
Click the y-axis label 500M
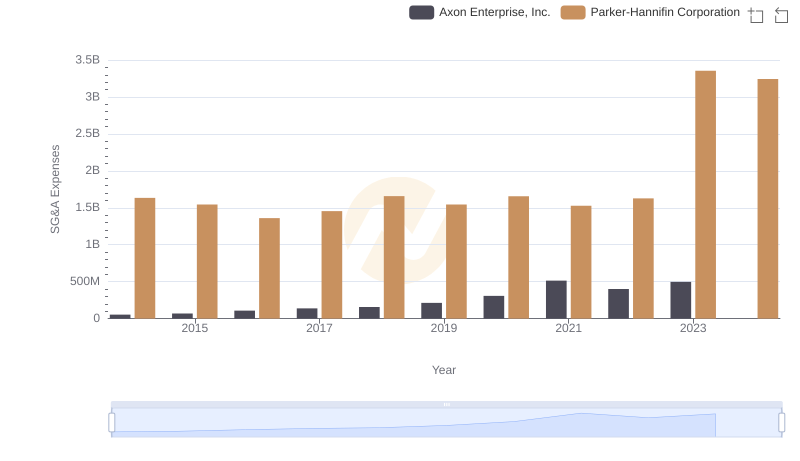point(85,281)
